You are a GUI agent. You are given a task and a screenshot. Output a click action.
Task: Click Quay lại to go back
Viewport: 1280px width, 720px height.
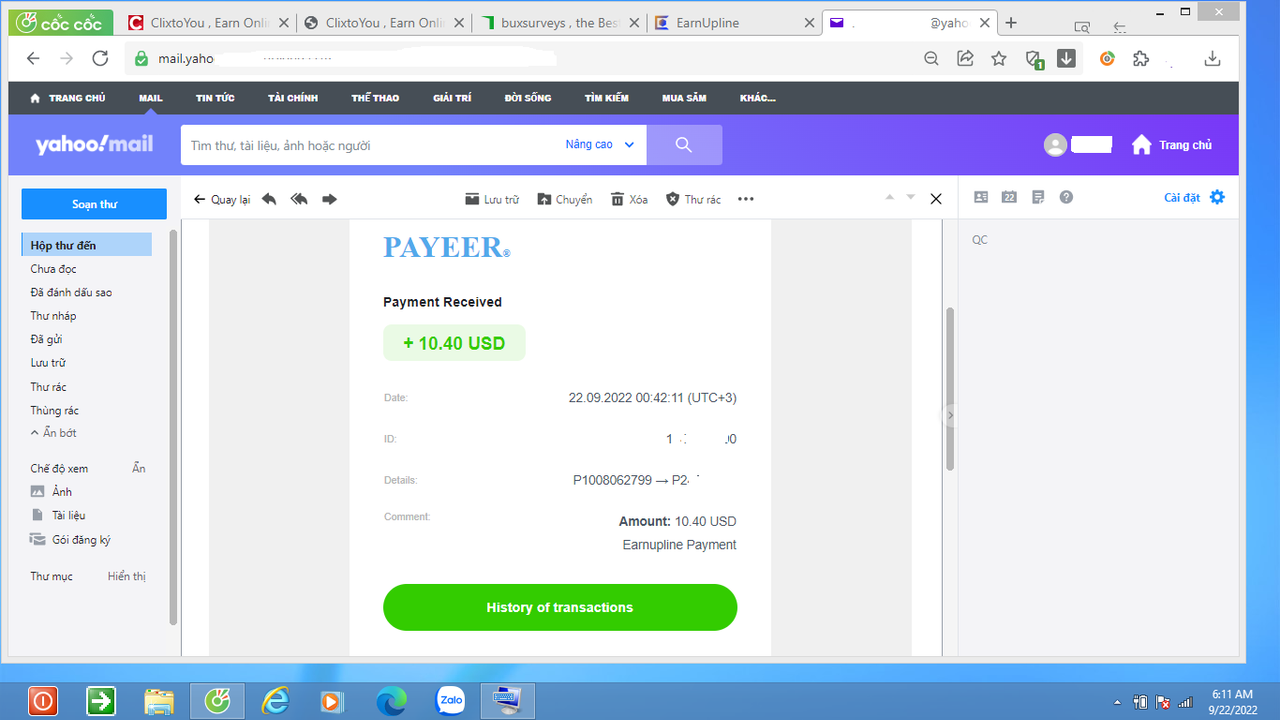point(222,199)
